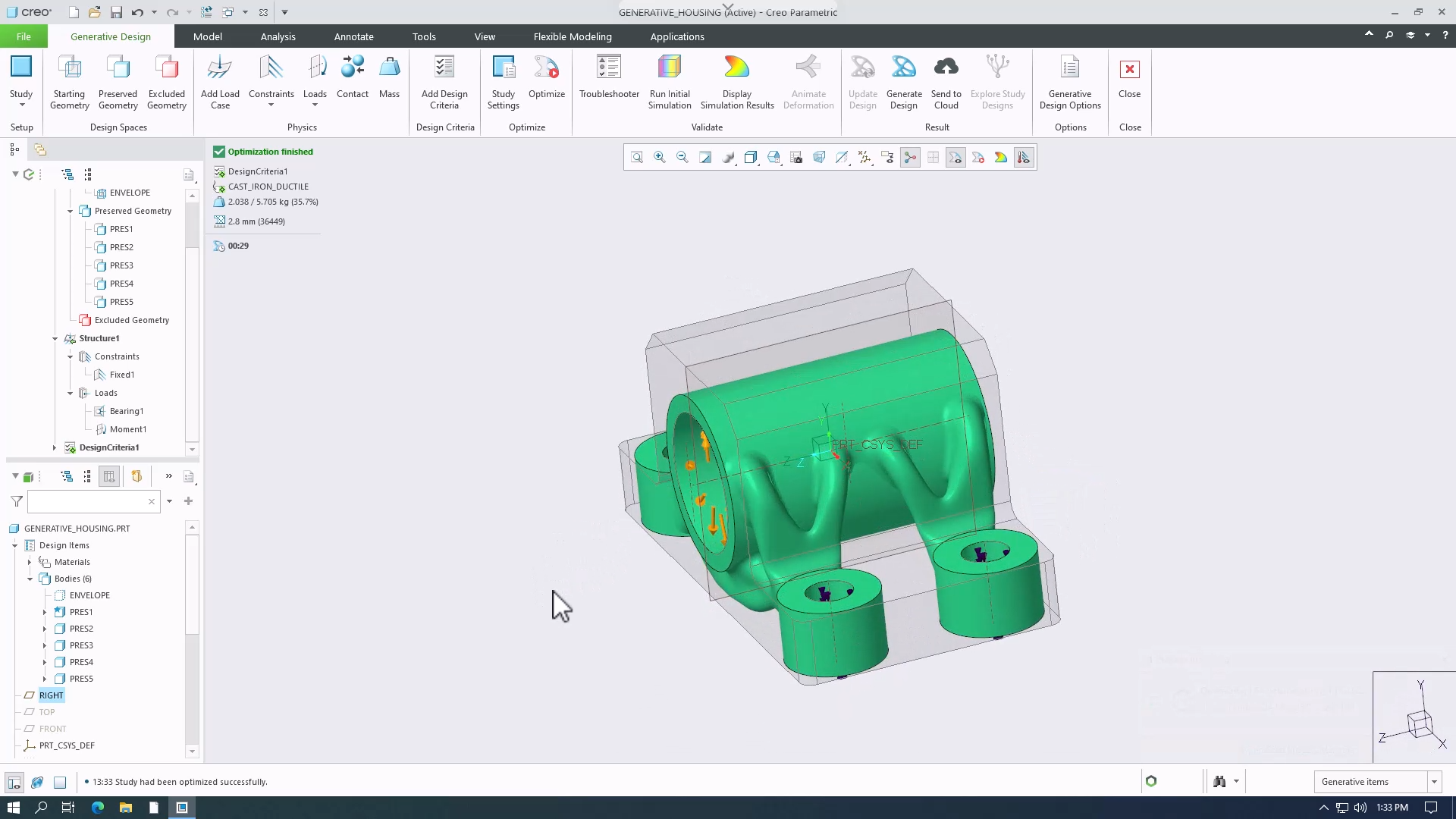Close the Generative Design environment
The image size is (1456, 819).
click(1129, 77)
